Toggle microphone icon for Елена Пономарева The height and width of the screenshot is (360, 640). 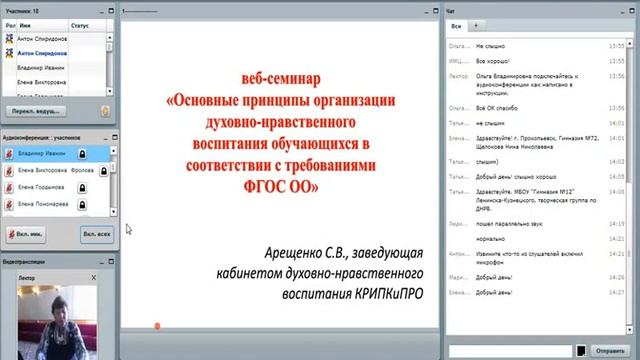[9, 204]
